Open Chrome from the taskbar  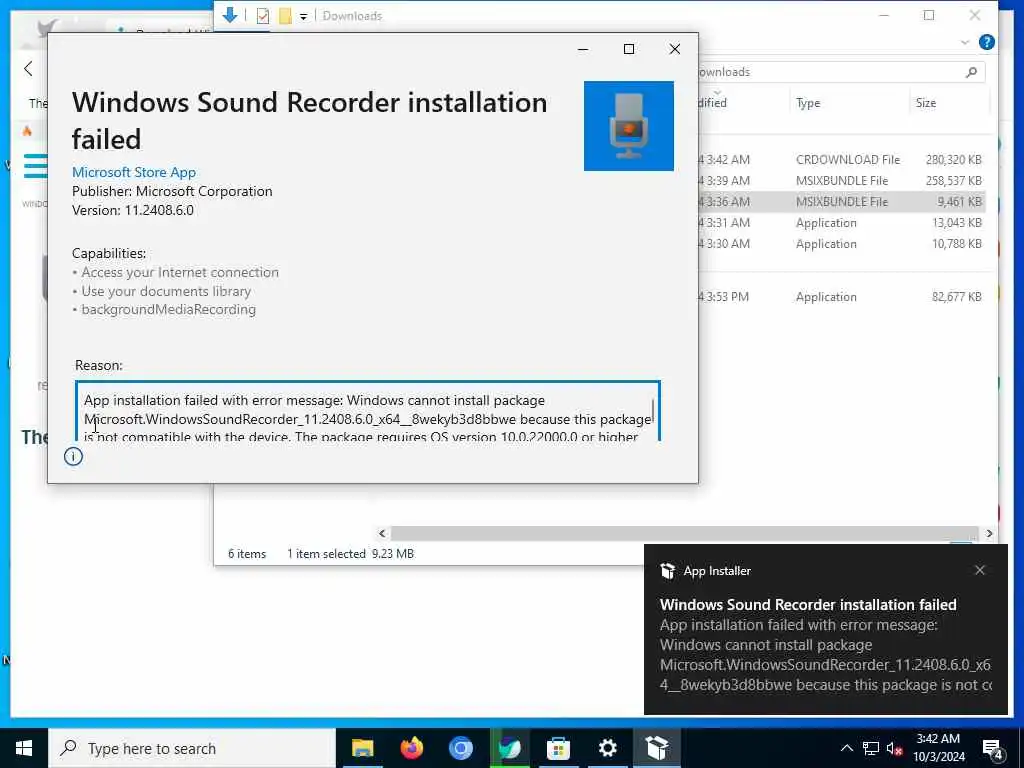(x=460, y=748)
